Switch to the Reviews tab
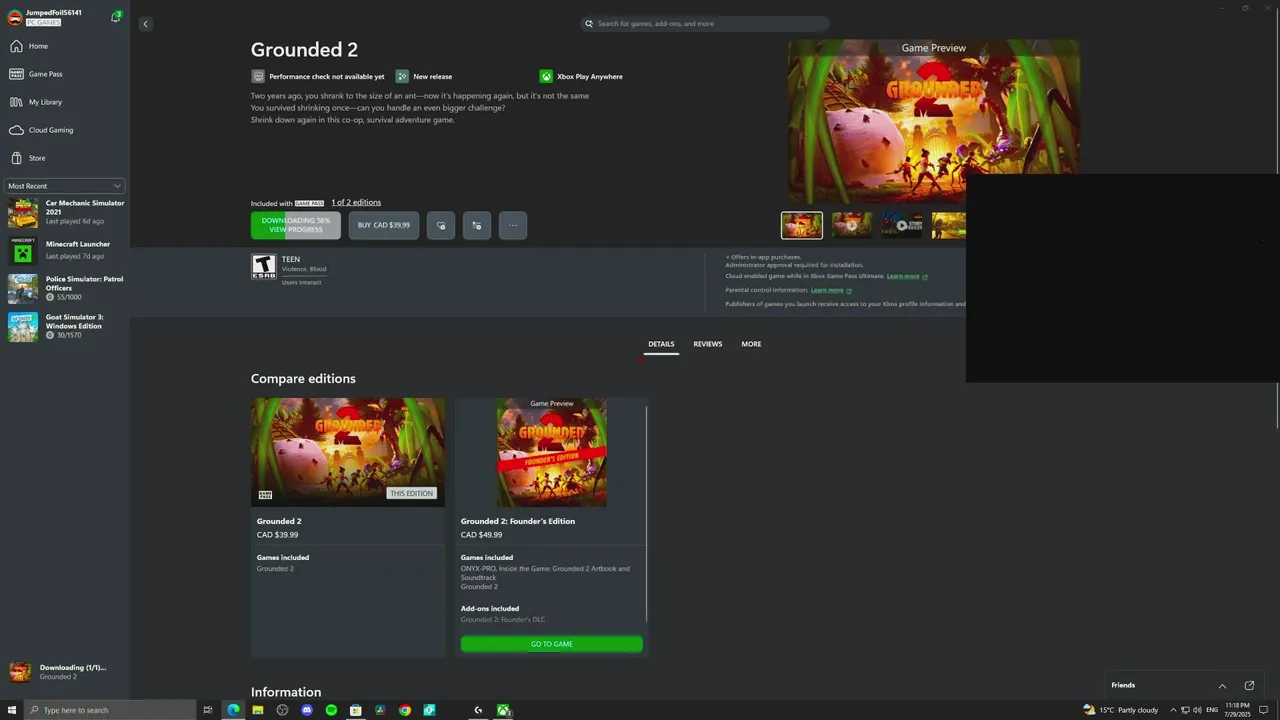The height and width of the screenshot is (720, 1280). tap(708, 344)
